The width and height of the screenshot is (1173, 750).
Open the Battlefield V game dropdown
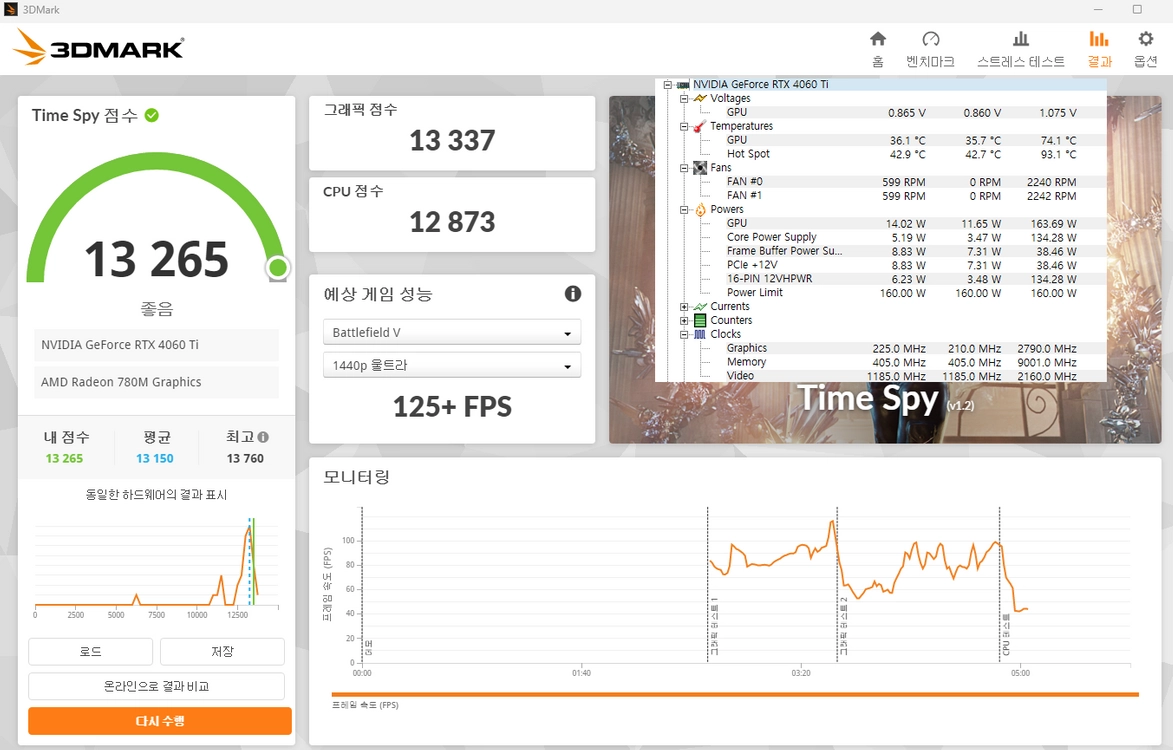pos(452,333)
